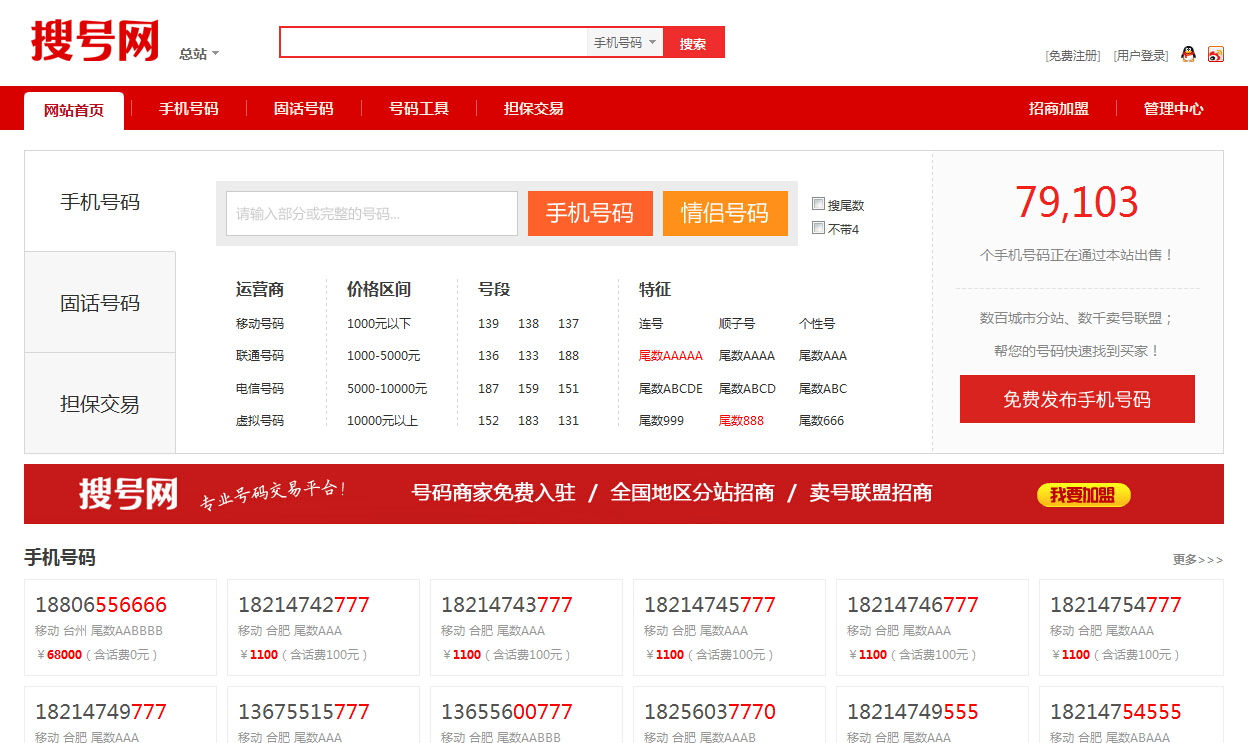The width and height of the screenshot is (1248, 743).
Task: Click the Weibo login icon
Action: click(1216, 54)
